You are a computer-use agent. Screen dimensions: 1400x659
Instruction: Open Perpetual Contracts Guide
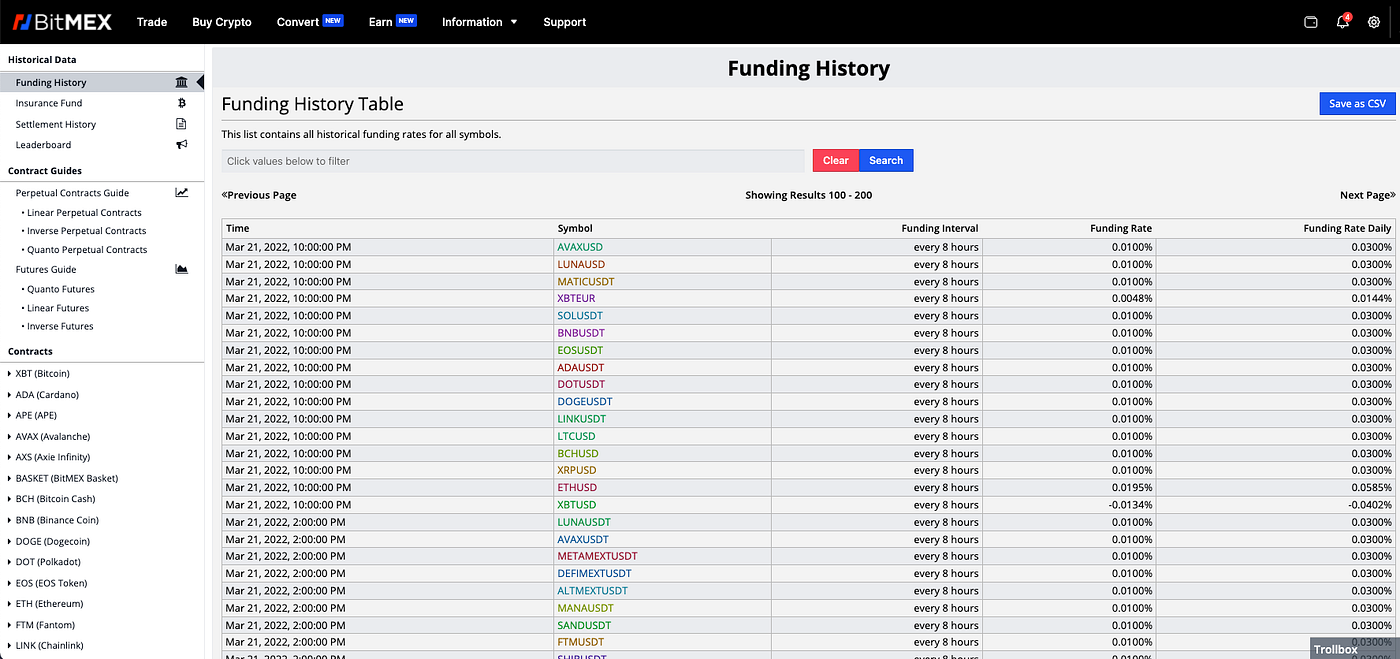[x=72, y=193]
